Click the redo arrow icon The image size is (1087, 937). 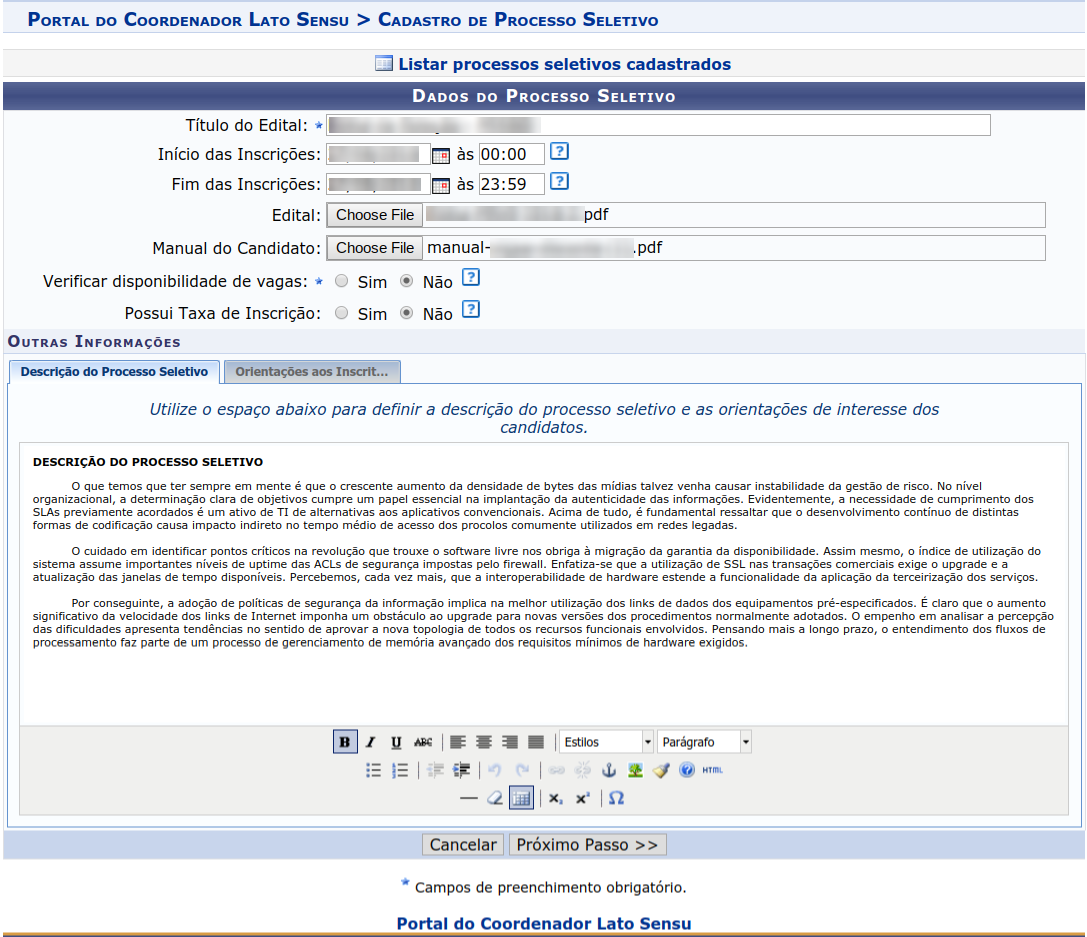(523, 770)
